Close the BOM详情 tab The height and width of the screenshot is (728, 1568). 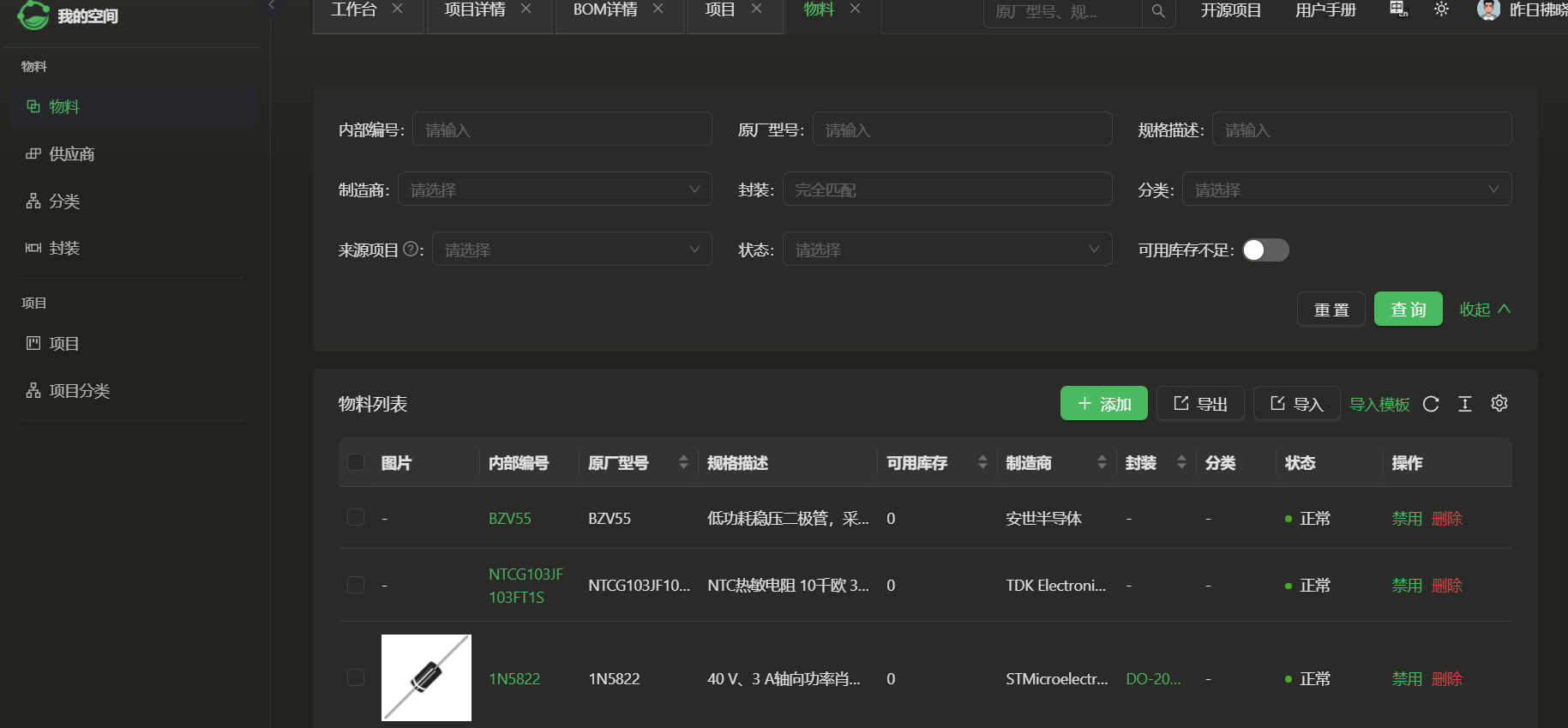coord(658,9)
